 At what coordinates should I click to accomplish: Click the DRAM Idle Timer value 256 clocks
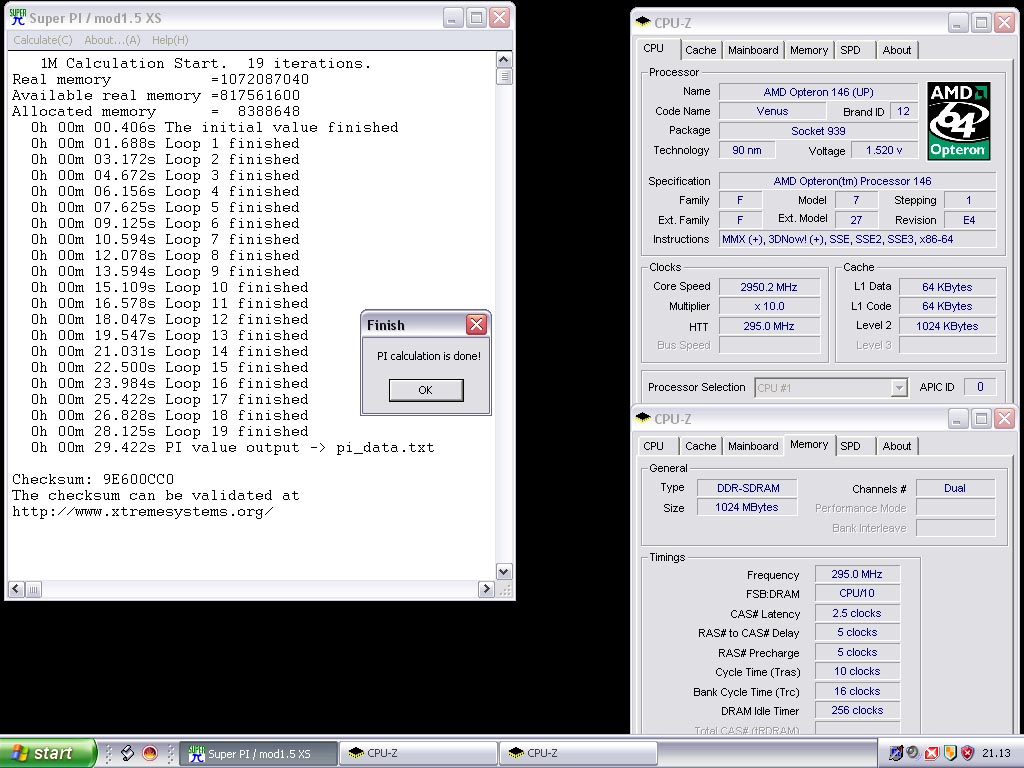(857, 710)
